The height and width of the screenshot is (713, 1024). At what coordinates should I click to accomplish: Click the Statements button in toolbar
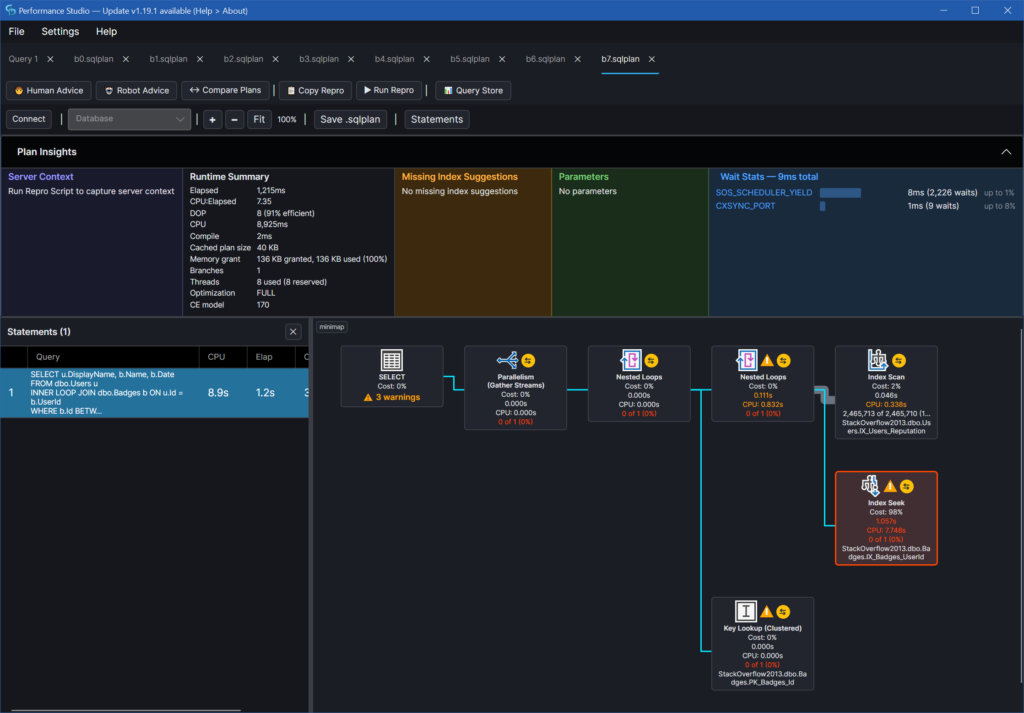point(437,119)
